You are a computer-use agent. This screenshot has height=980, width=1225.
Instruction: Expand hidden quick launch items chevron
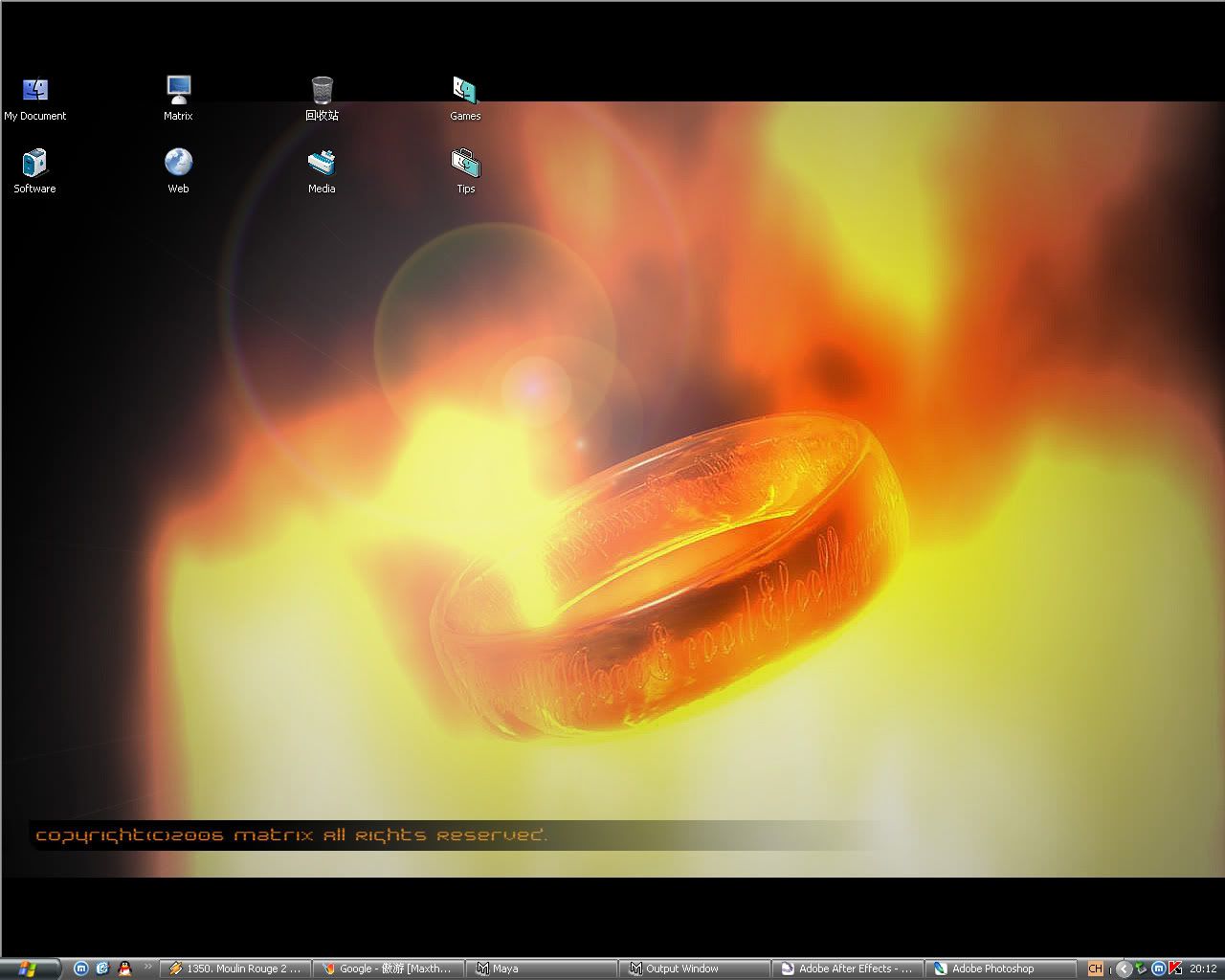click(148, 968)
